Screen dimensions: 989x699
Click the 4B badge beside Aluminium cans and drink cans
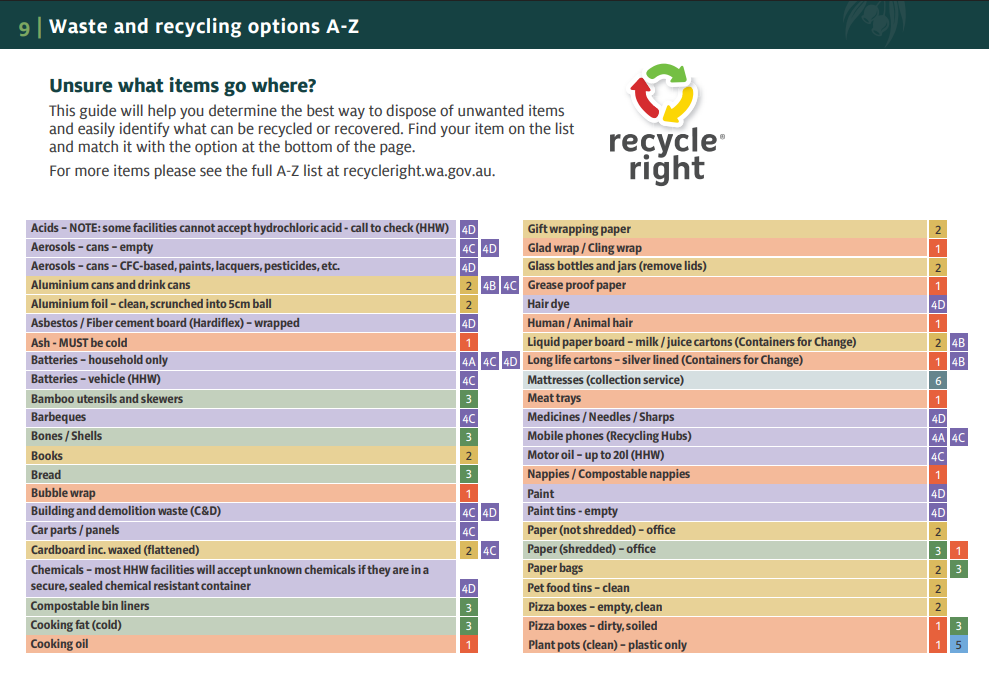click(489, 286)
